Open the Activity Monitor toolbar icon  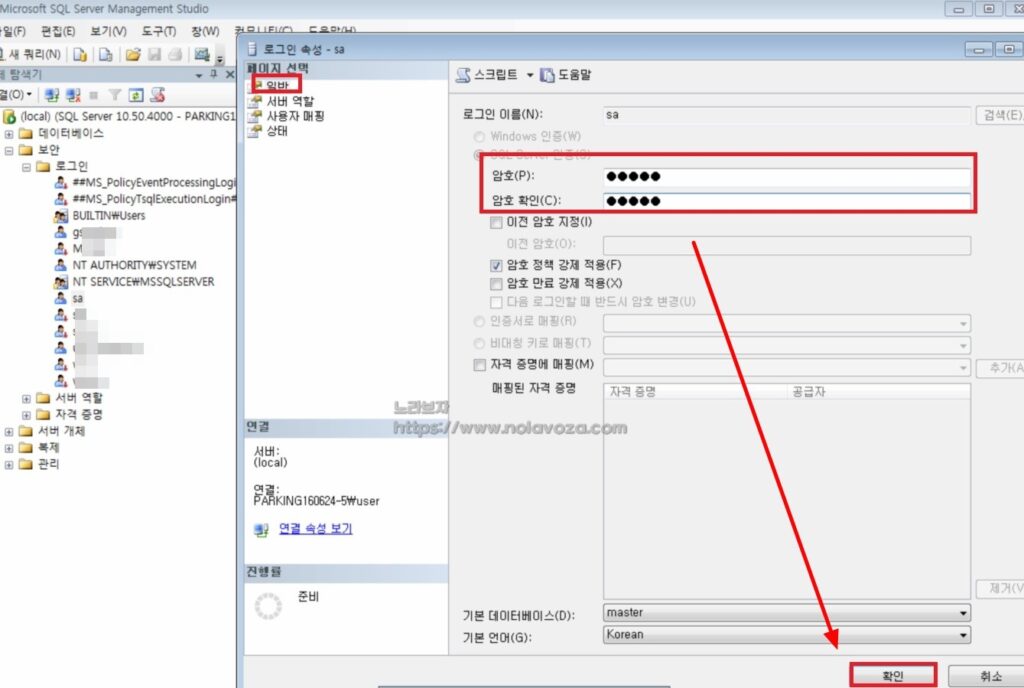coord(202,54)
